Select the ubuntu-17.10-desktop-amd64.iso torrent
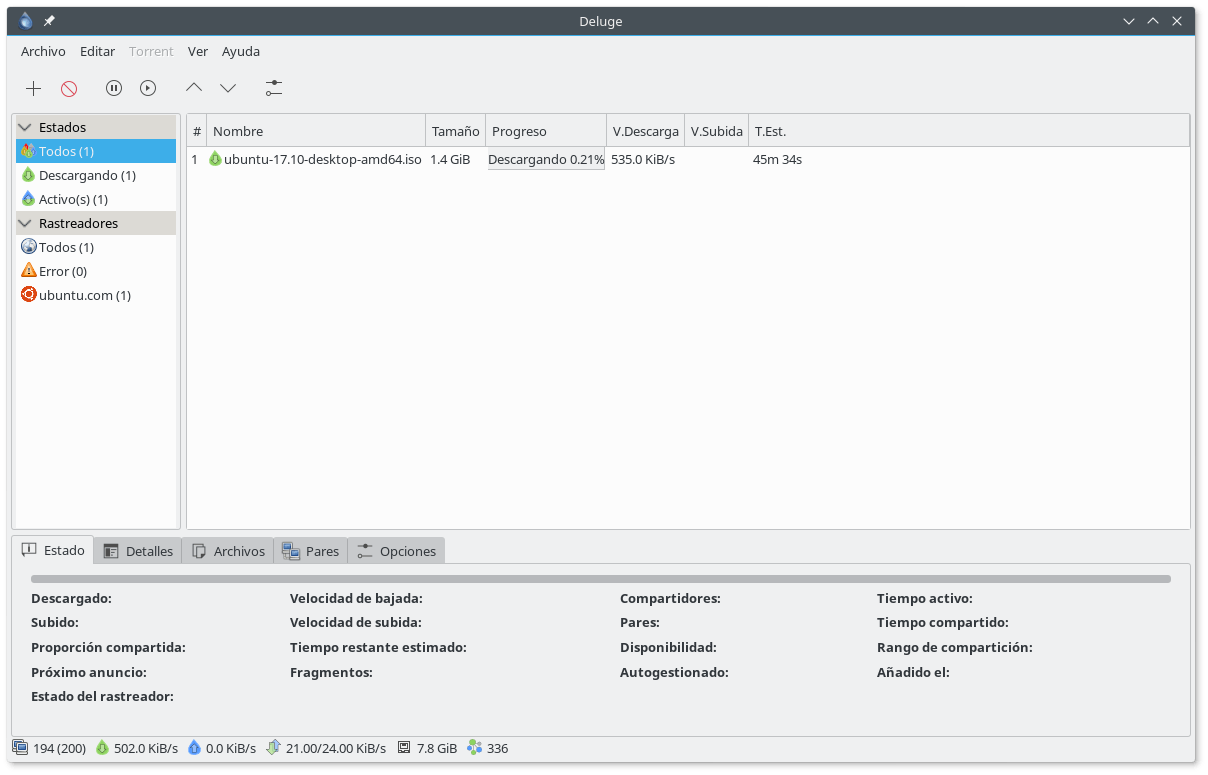The image size is (1208, 775). click(322, 159)
